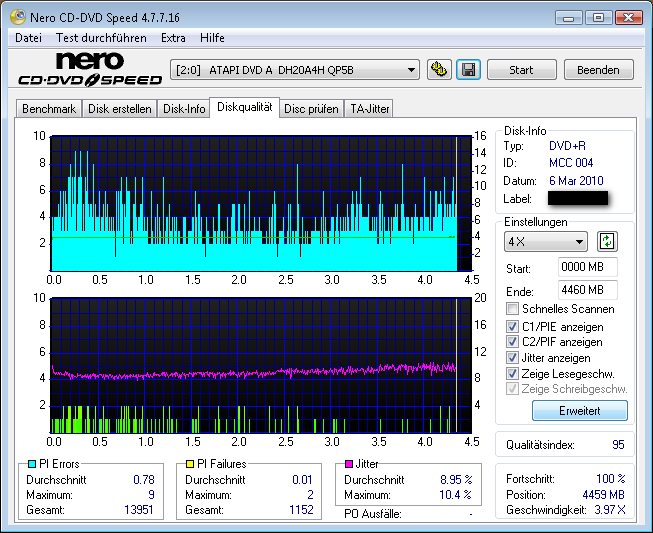Viewport: 653px width, 533px height.
Task: Click the date 6 Mar 2010
Action: tap(576, 181)
